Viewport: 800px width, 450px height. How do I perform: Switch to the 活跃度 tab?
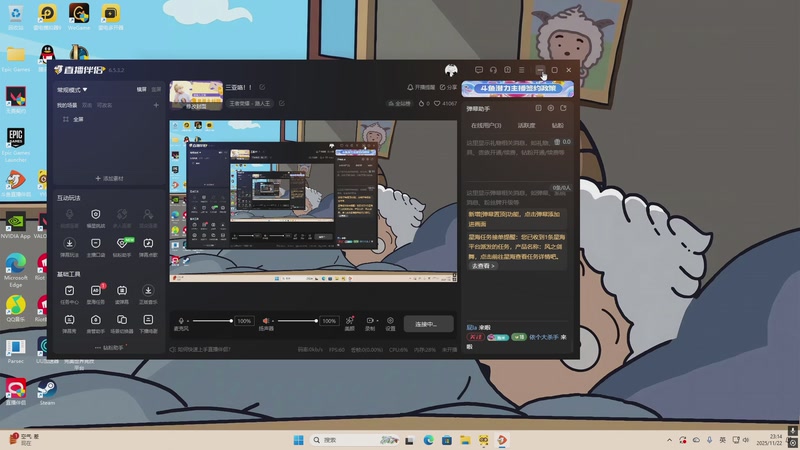pos(526,126)
